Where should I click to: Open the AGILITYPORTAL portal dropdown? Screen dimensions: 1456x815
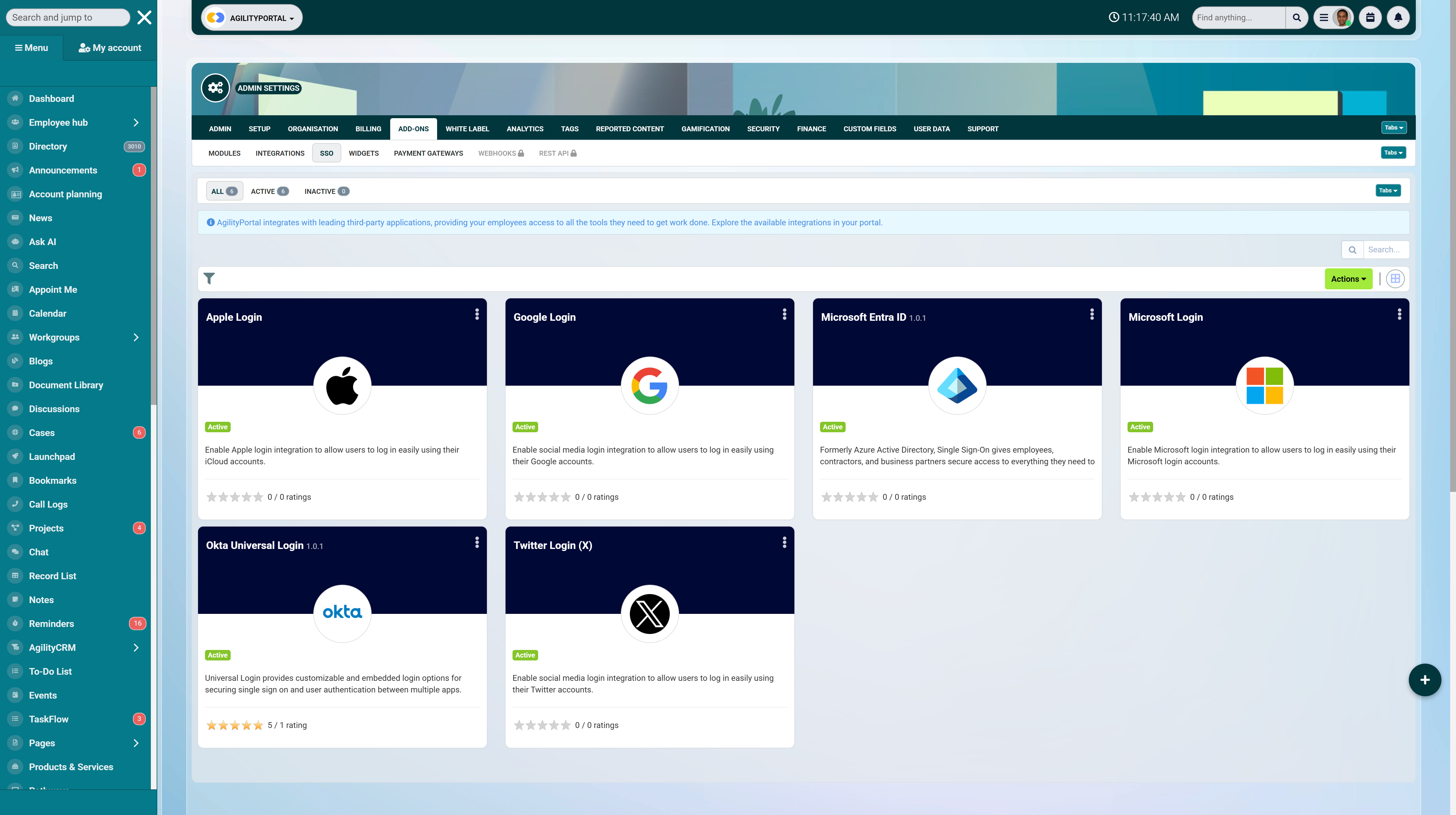point(252,18)
